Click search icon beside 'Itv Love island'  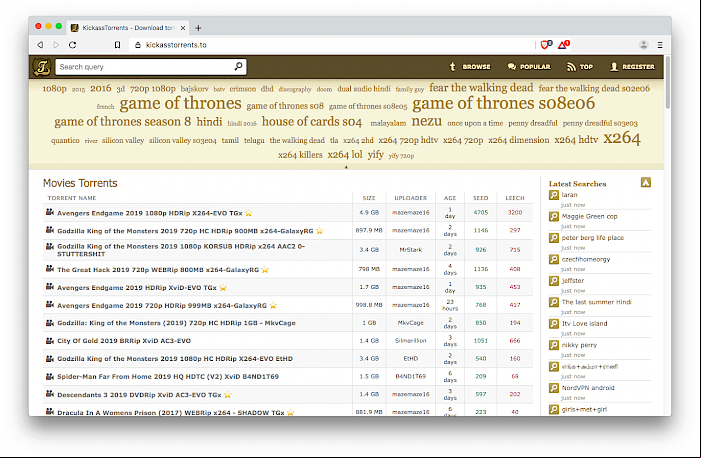[554, 324]
